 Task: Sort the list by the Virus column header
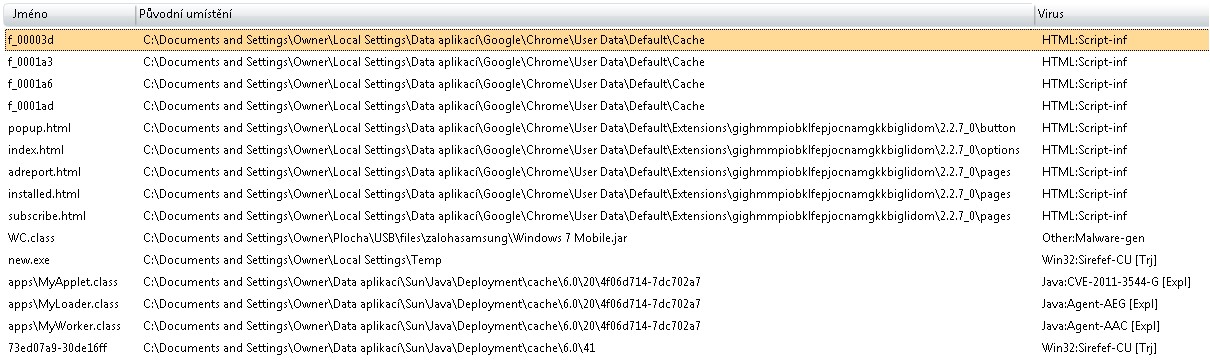click(x=1122, y=15)
